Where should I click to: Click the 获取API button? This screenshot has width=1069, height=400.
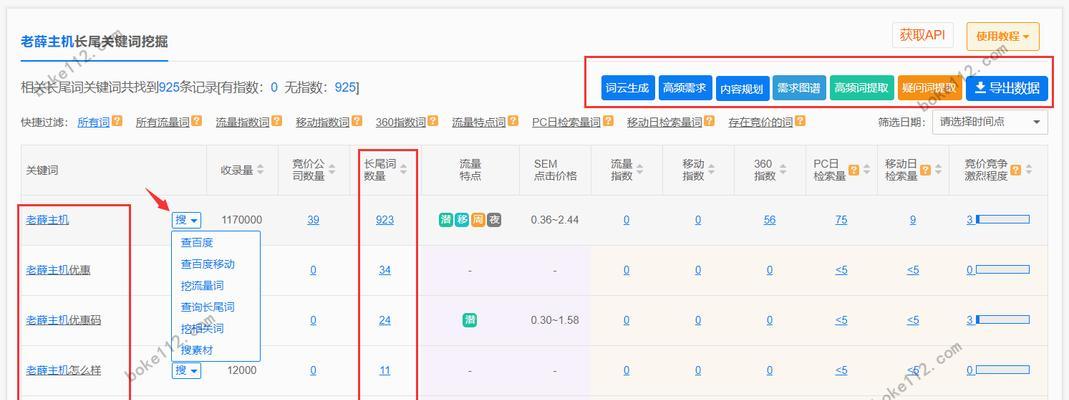(x=922, y=35)
